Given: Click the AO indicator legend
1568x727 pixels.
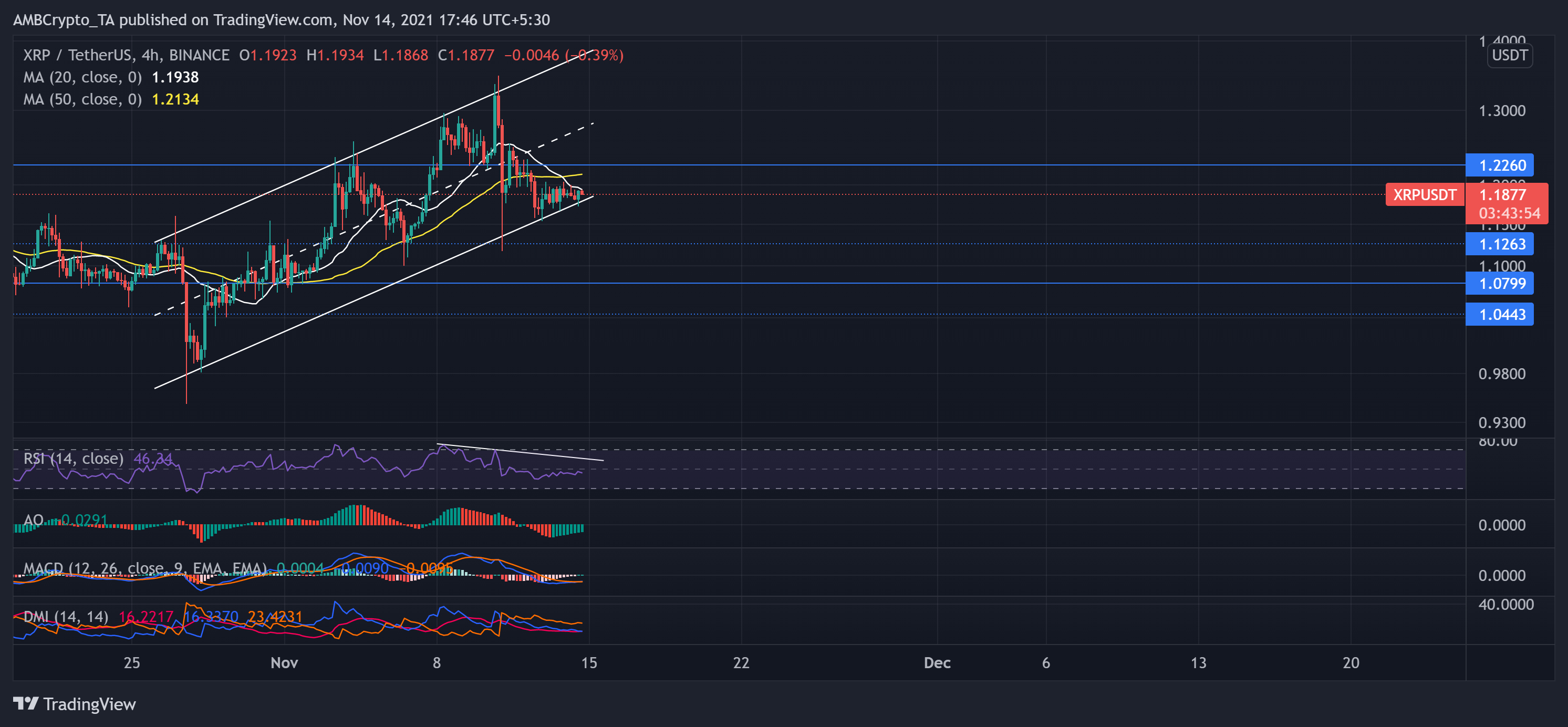Looking at the screenshot, I should pyautogui.click(x=34, y=520).
